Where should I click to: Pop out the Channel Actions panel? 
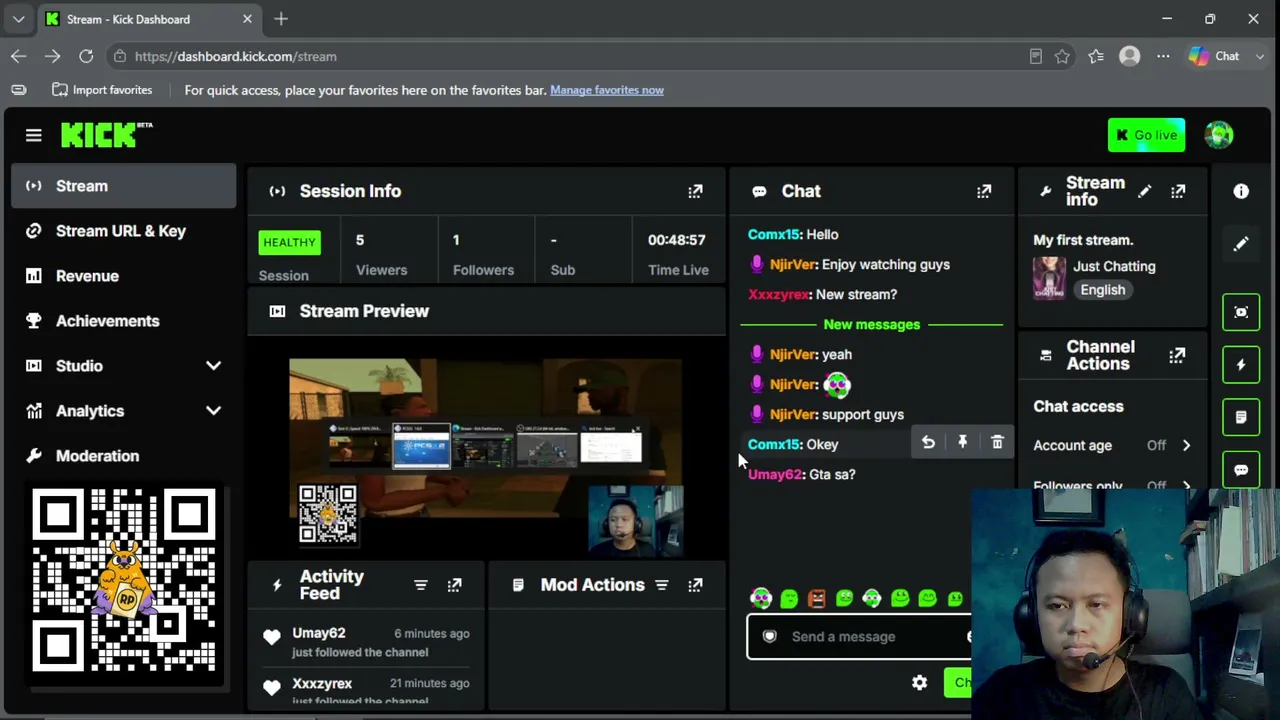click(x=1177, y=355)
